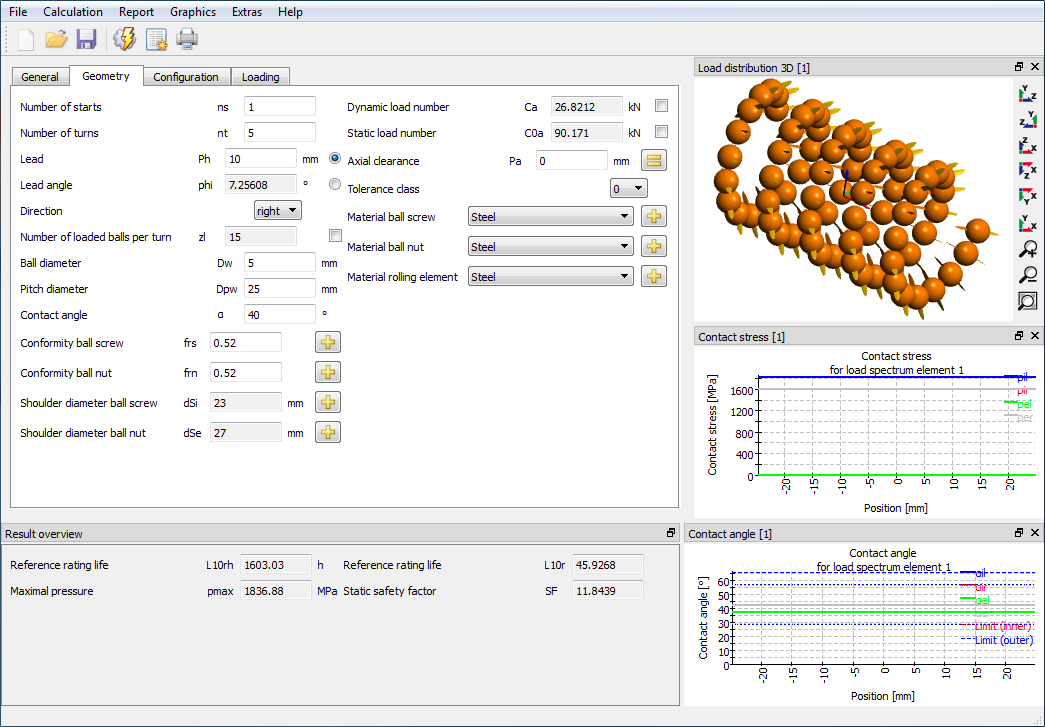Click the Run calculation lightning icon

[125, 39]
